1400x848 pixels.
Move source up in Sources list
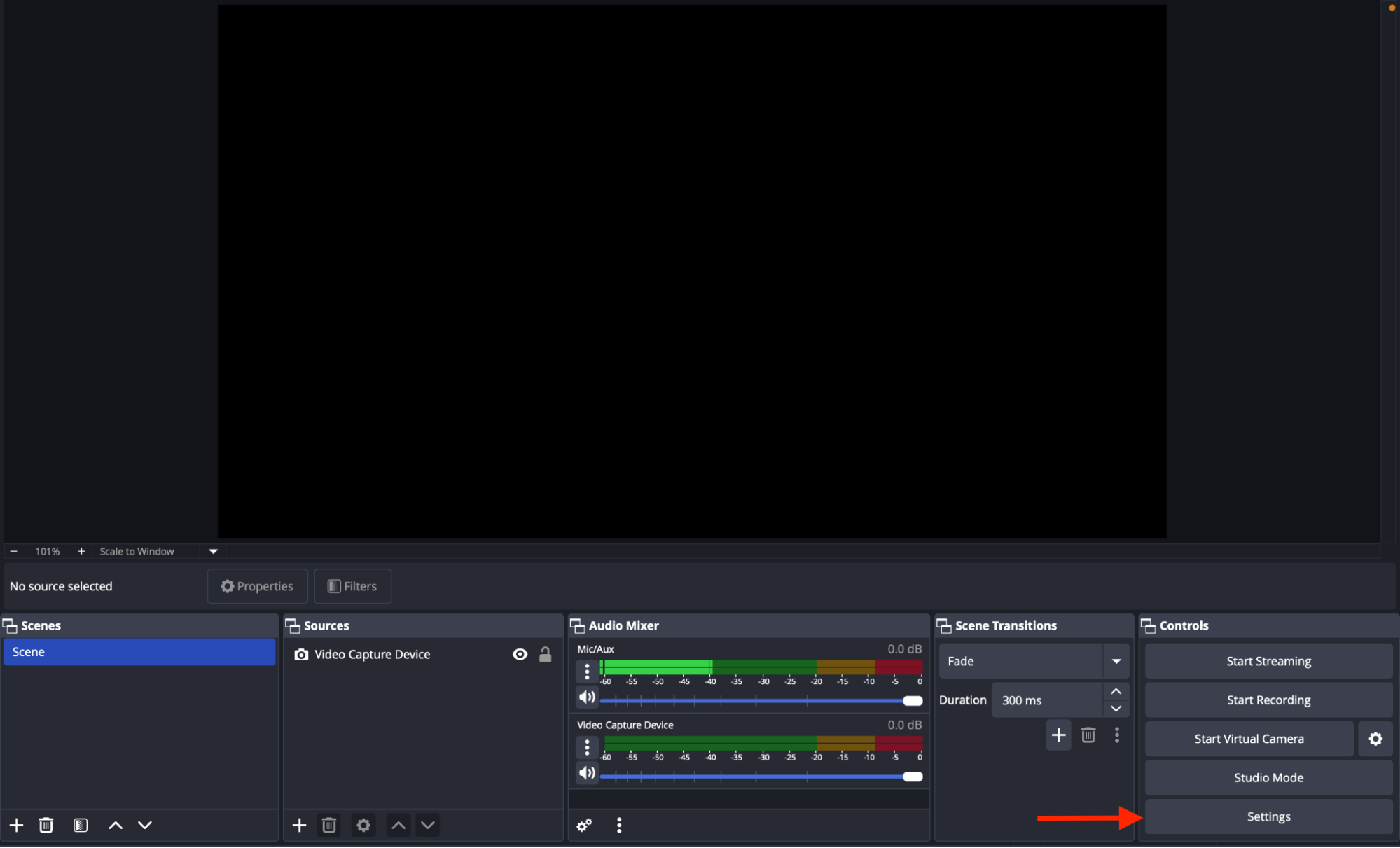398,826
